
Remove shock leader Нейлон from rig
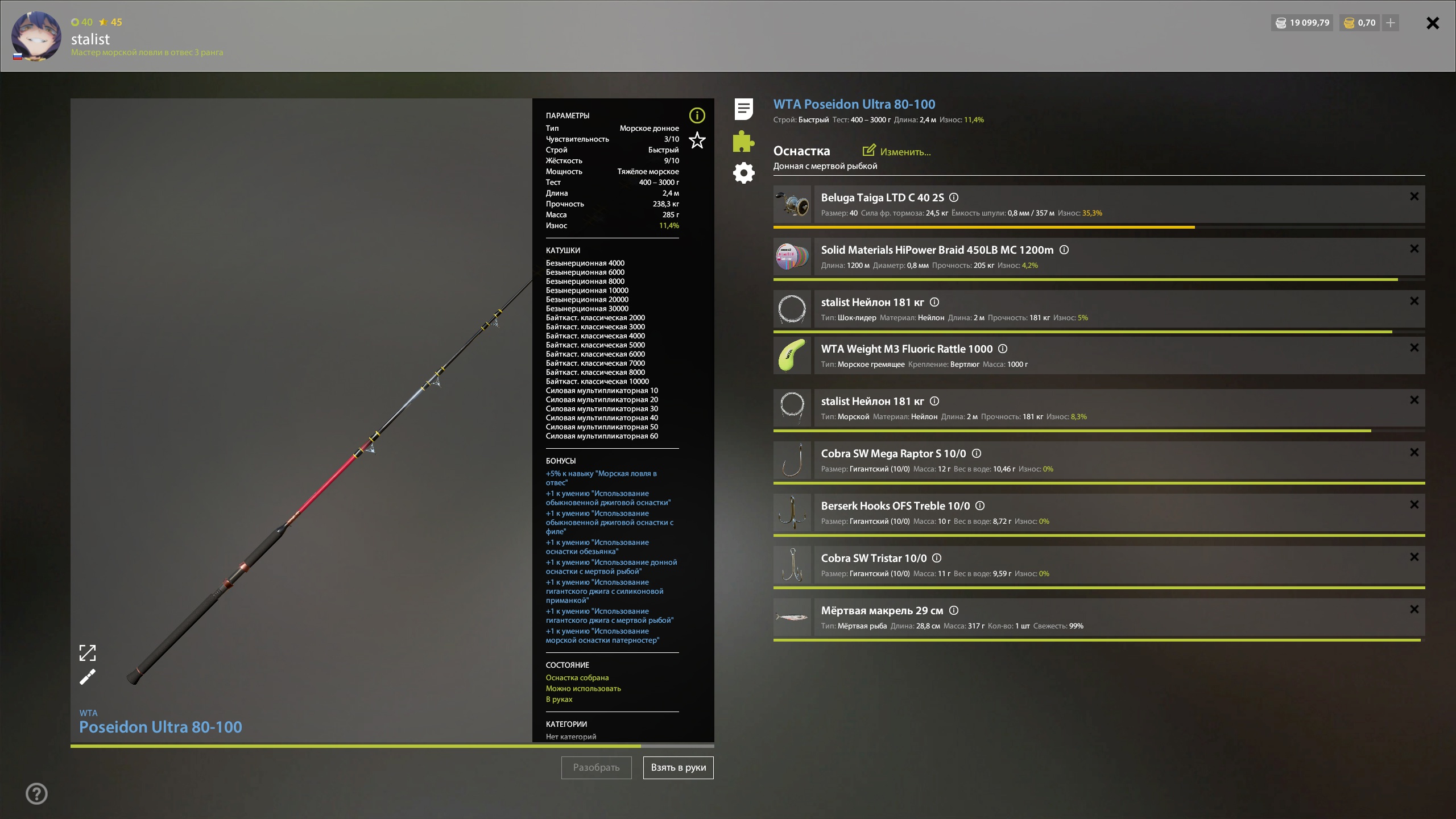(x=1414, y=301)
